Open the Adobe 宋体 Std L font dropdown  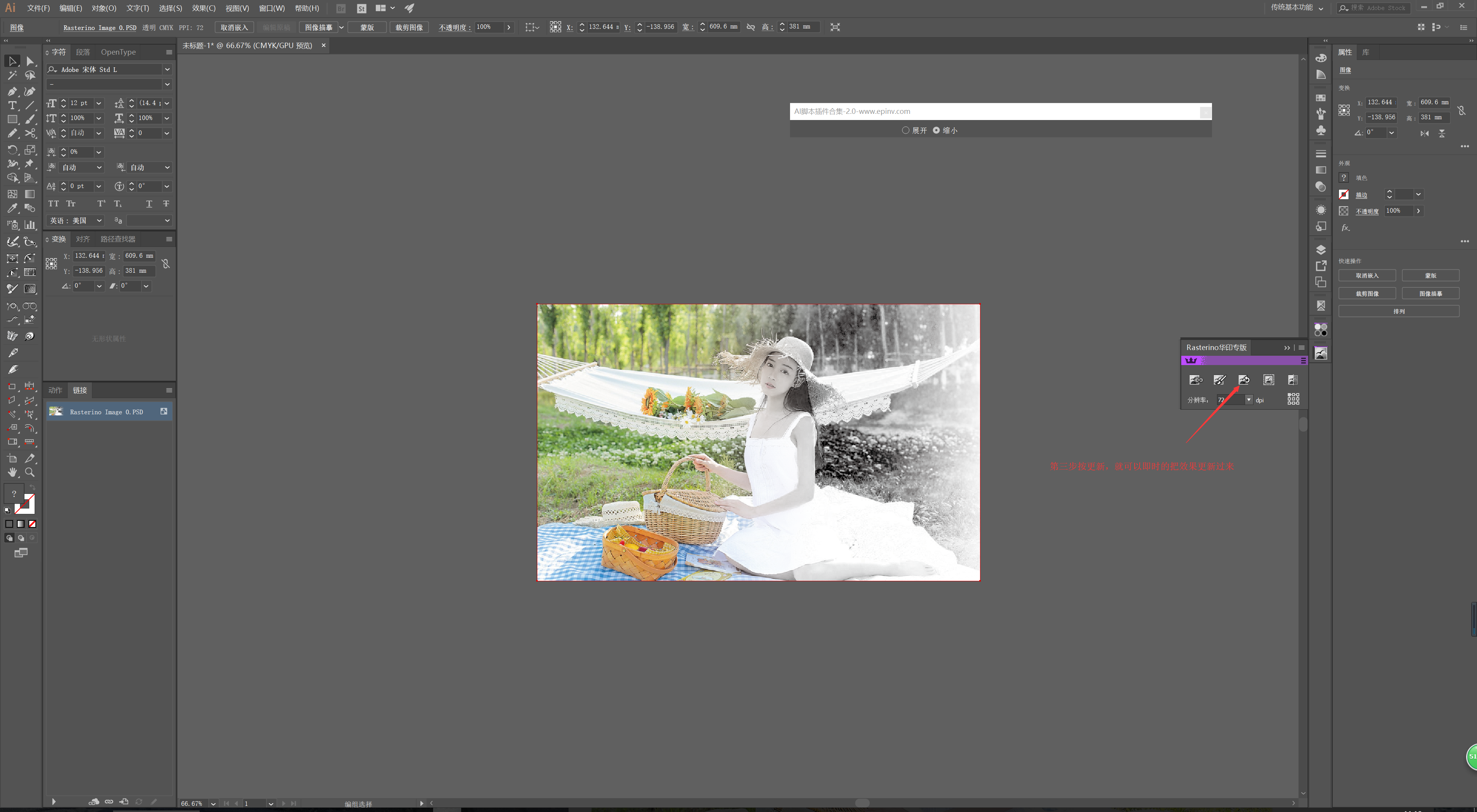[167, 69]
